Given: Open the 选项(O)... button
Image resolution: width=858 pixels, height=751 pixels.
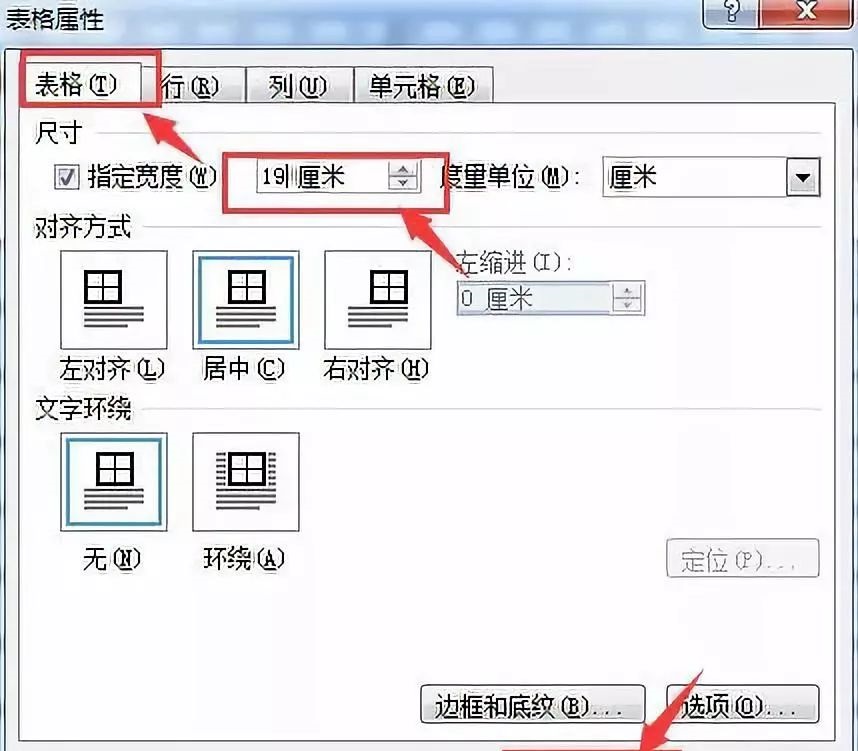Looking at the screenshot, I should click(743, 704).
